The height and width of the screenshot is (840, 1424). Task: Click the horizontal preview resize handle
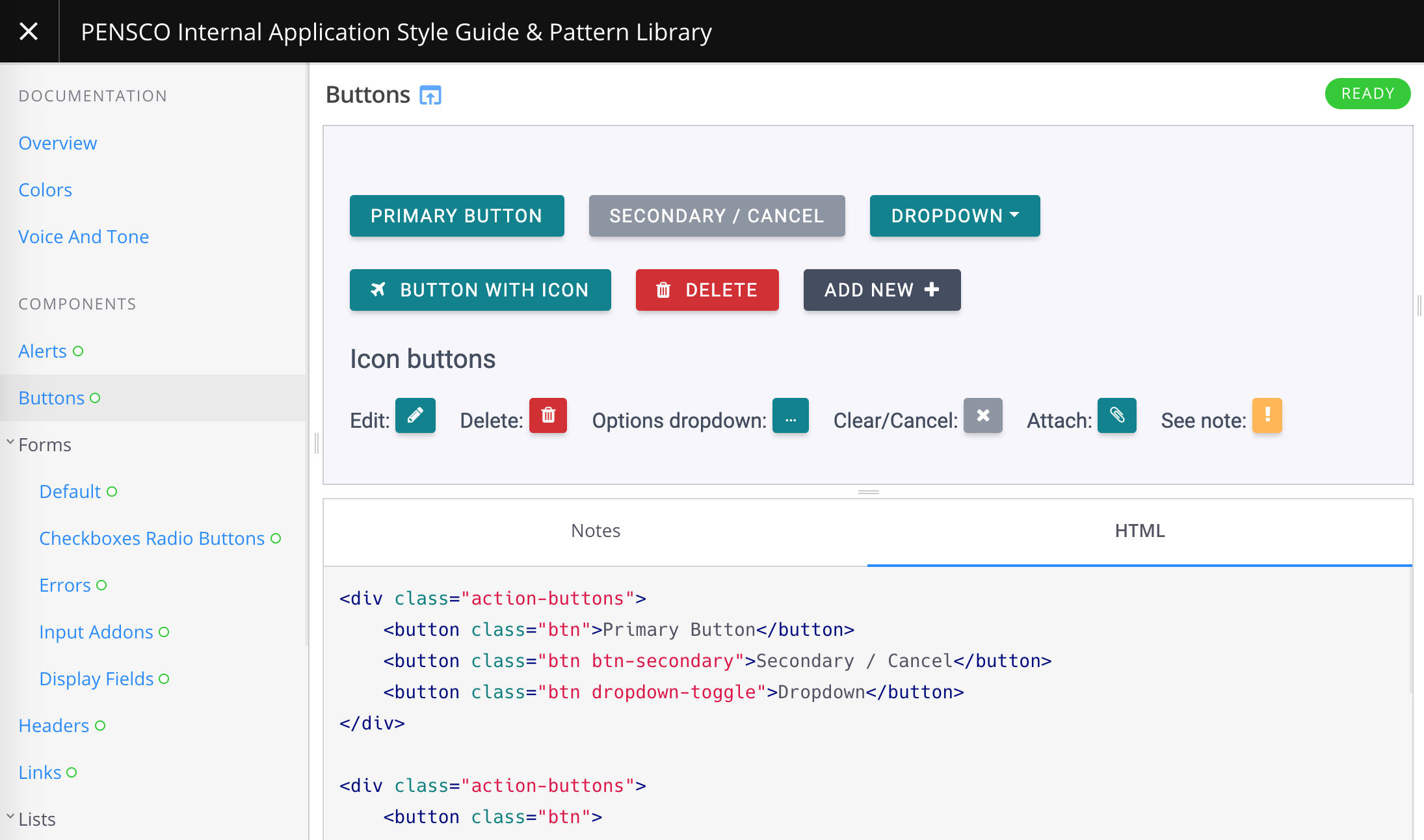point(869,492)
